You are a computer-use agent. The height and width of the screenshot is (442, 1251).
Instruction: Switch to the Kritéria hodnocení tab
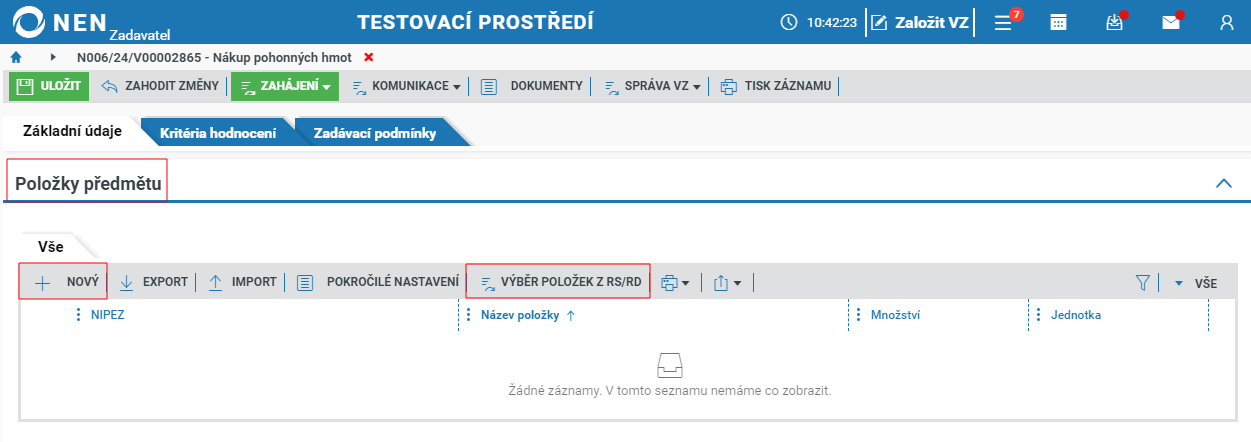point(218,132)
